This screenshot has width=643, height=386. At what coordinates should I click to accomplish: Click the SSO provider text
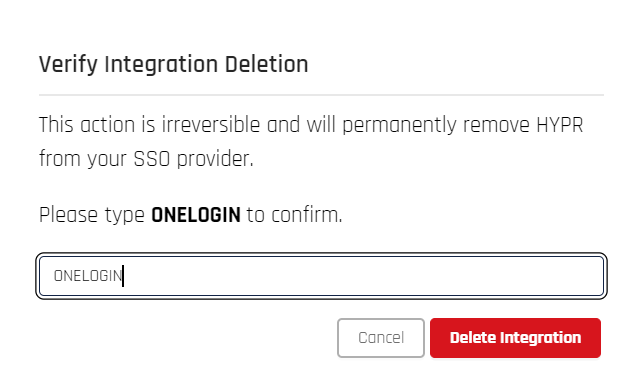[194, 159]
